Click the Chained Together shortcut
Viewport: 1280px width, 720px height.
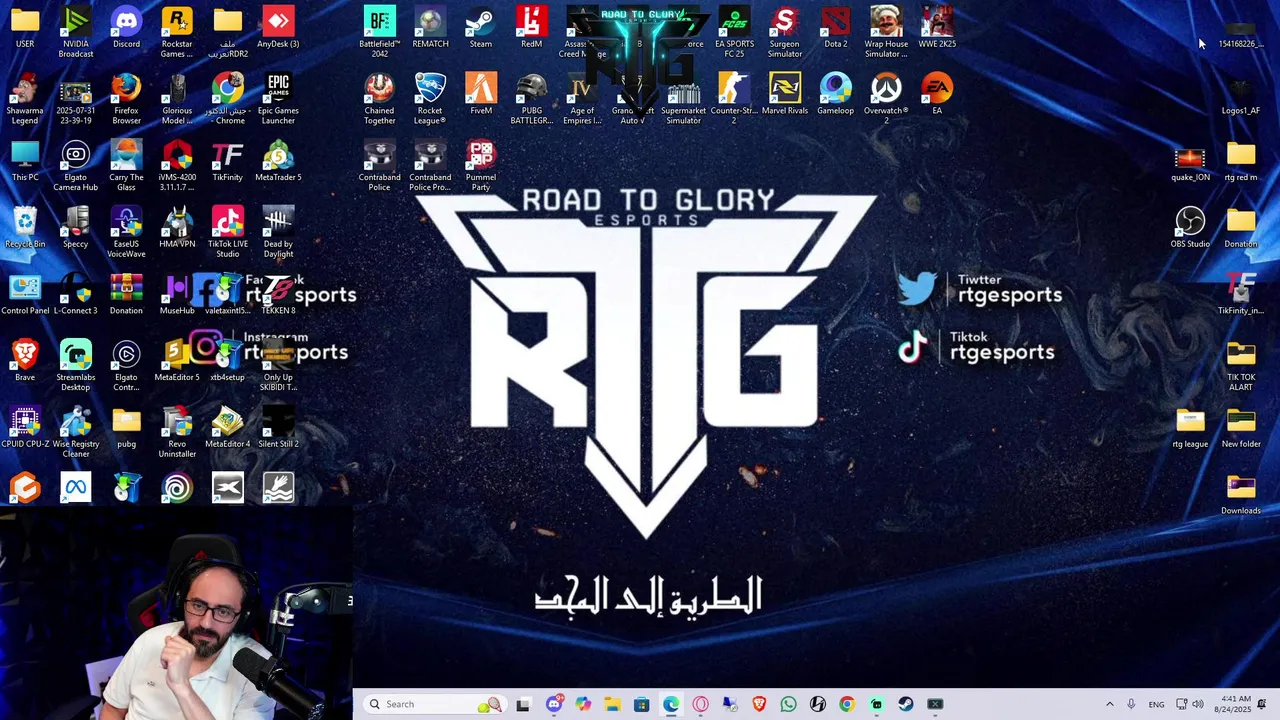[x=380, y=98]
